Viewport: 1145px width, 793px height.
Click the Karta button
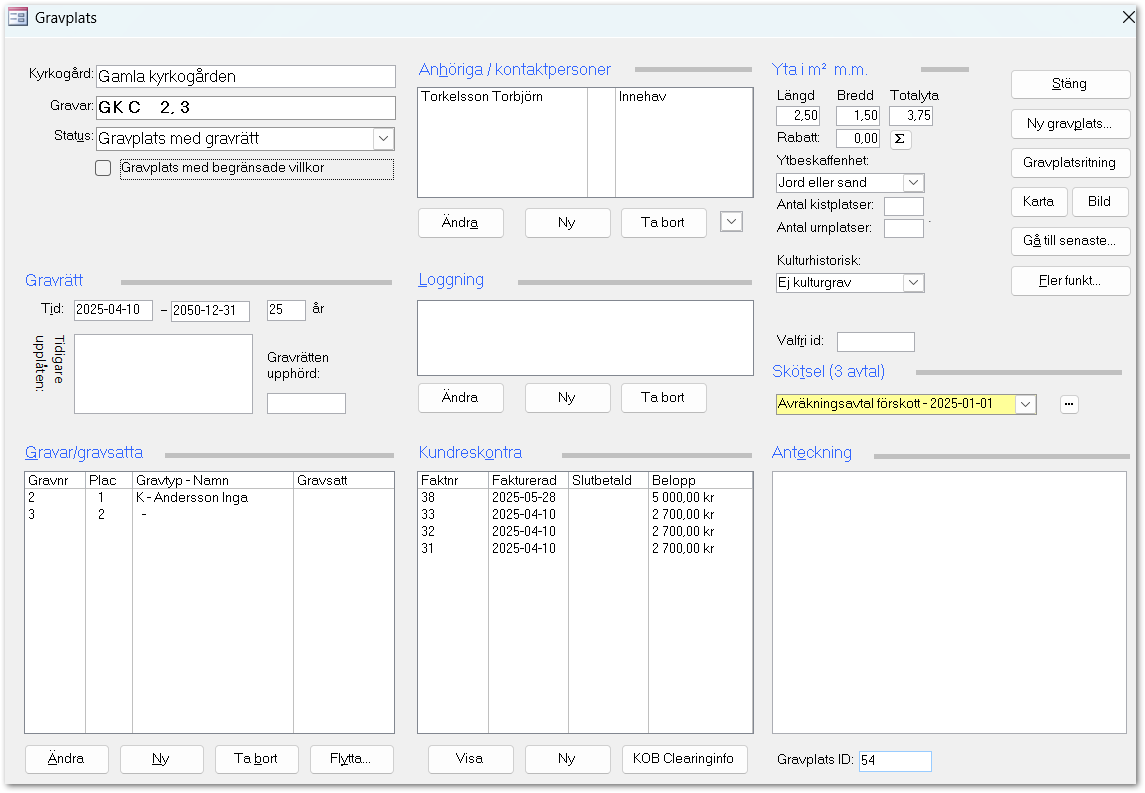[1039, 201]
